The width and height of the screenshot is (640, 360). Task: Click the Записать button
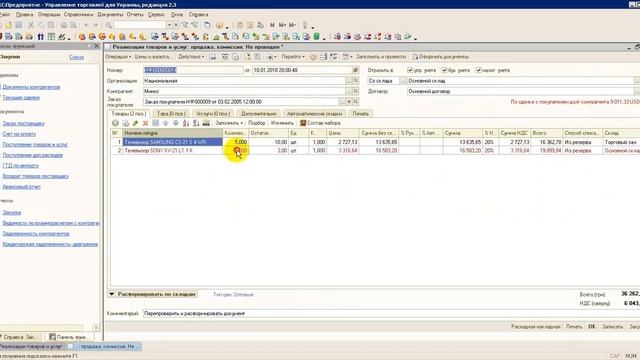pyautogui.click(x=613, y=327)
